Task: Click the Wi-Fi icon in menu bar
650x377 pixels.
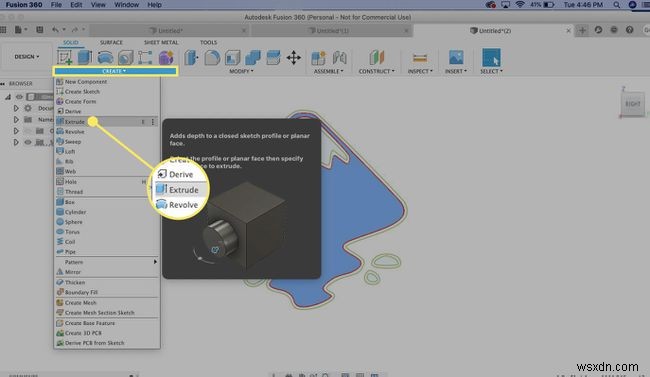Action: point(520,5)
